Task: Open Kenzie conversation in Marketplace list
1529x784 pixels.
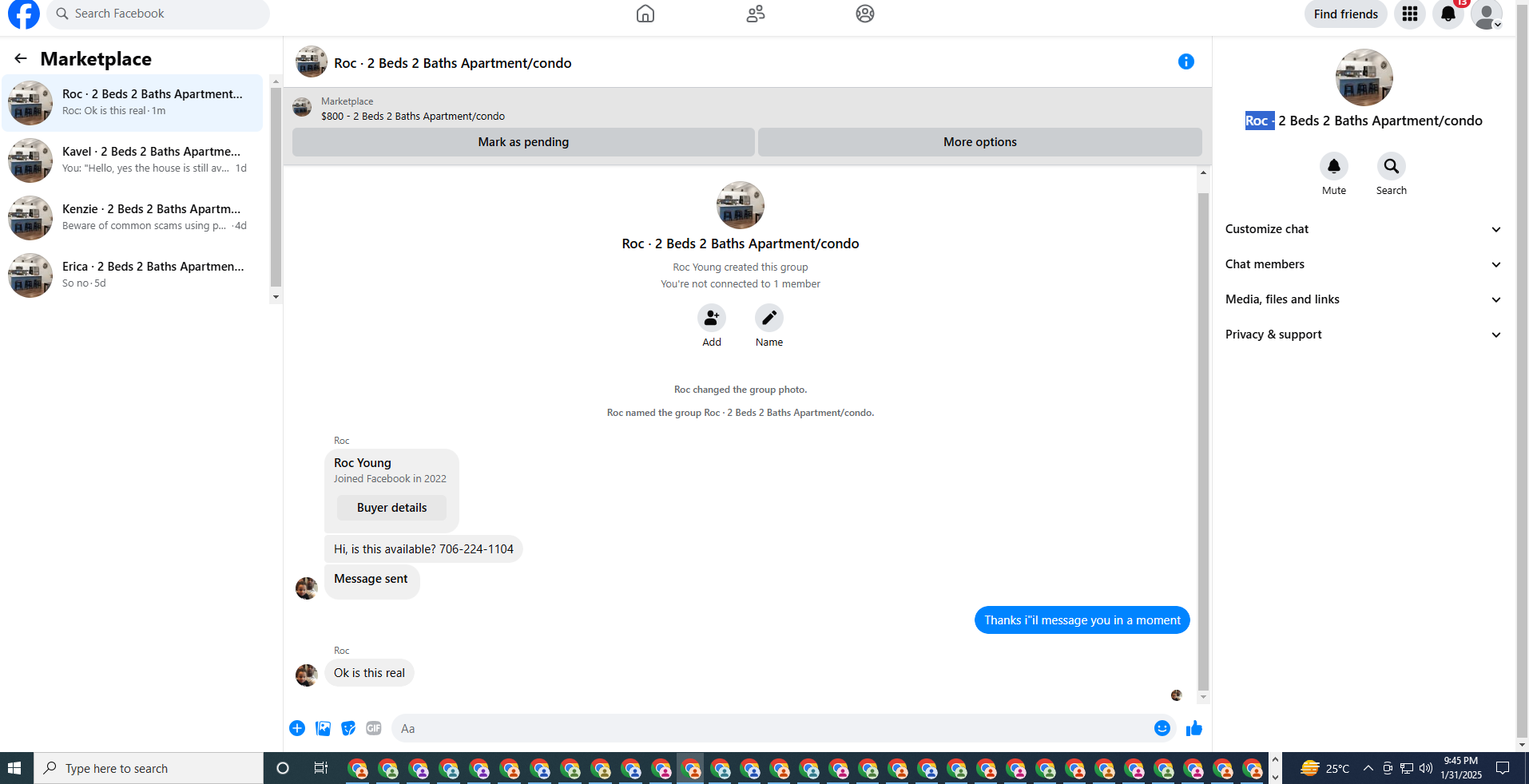Action: click(133, 218)
